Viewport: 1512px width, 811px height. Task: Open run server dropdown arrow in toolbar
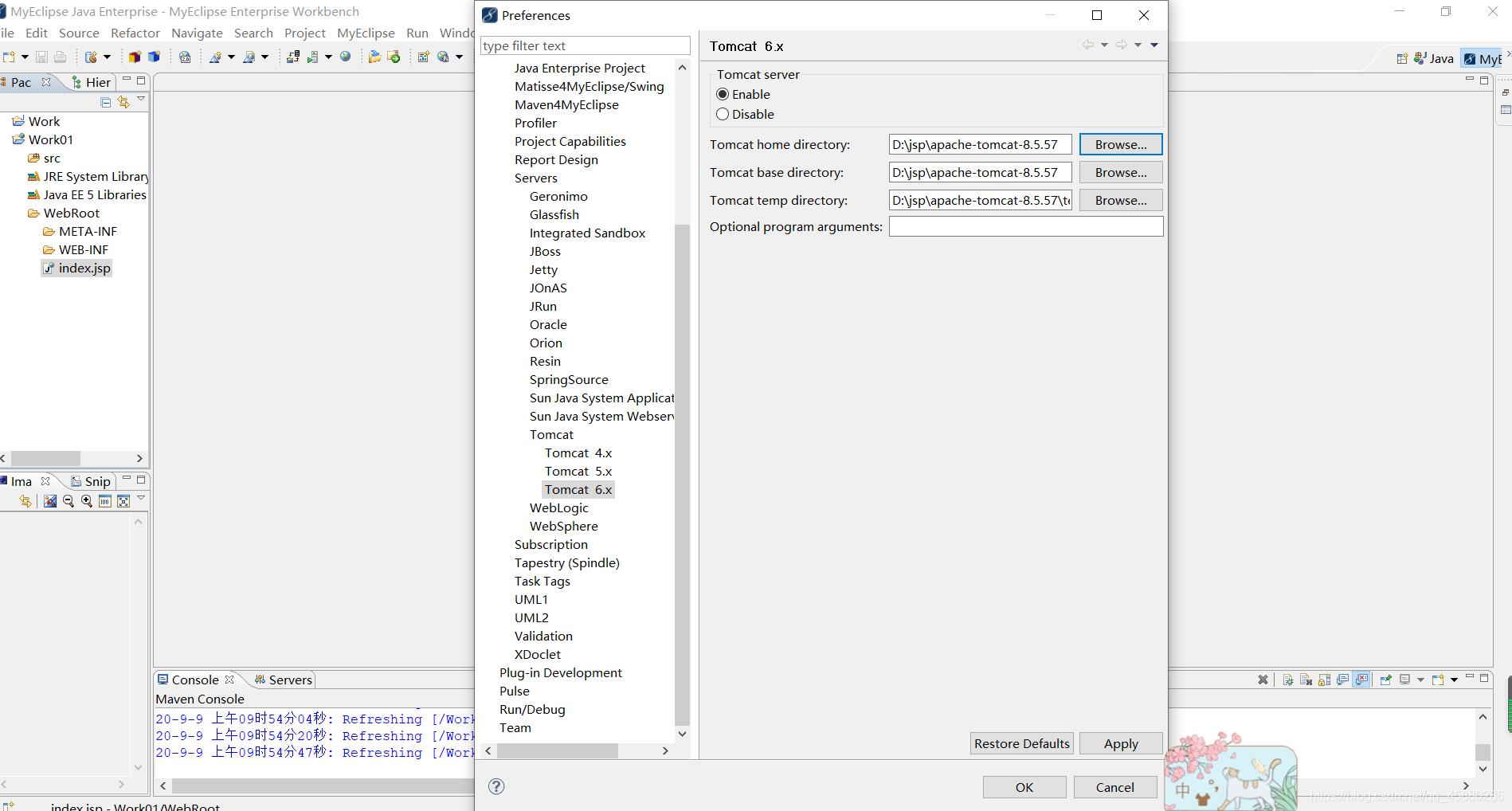328,57
